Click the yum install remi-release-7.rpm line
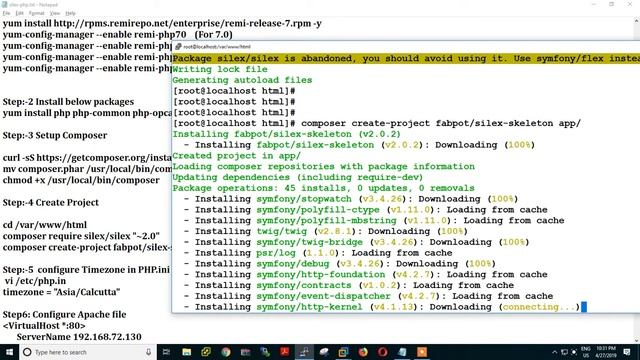This screenshot has height=360, width=640. point(162,23)
